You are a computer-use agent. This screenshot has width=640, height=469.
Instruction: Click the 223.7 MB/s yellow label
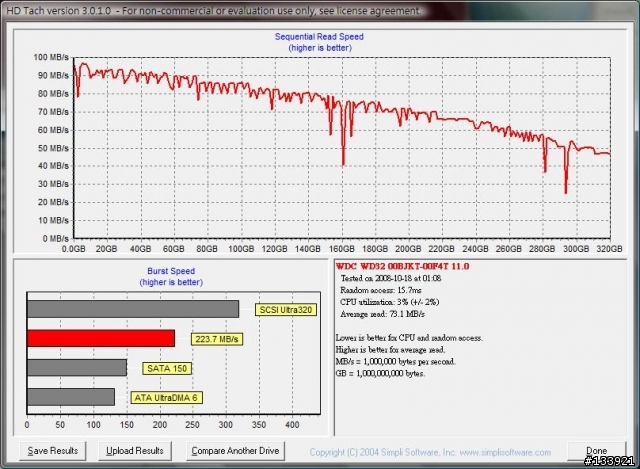click(217, 339)
